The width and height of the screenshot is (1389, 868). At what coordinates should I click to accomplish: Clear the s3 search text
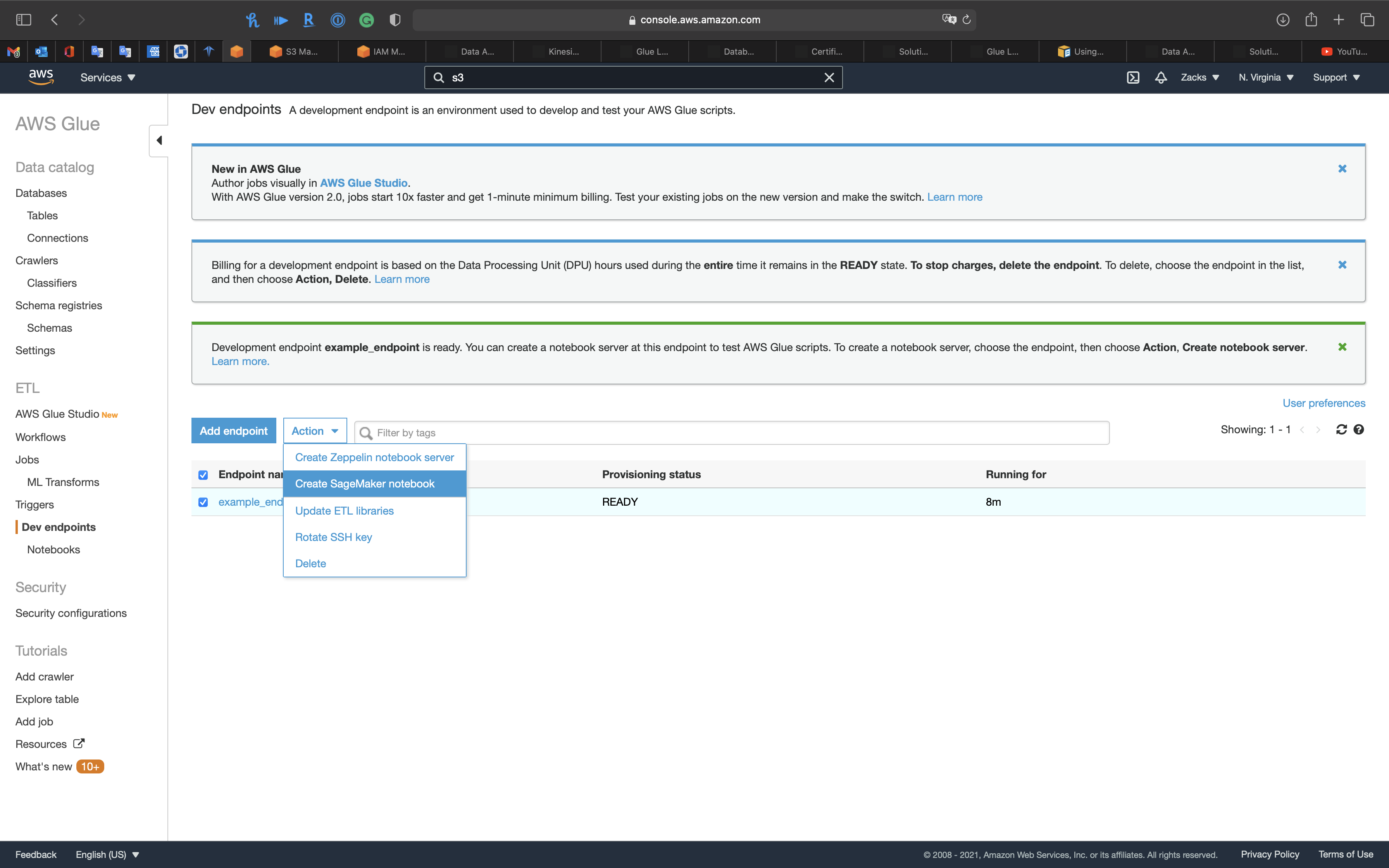(x=829, y=77)
